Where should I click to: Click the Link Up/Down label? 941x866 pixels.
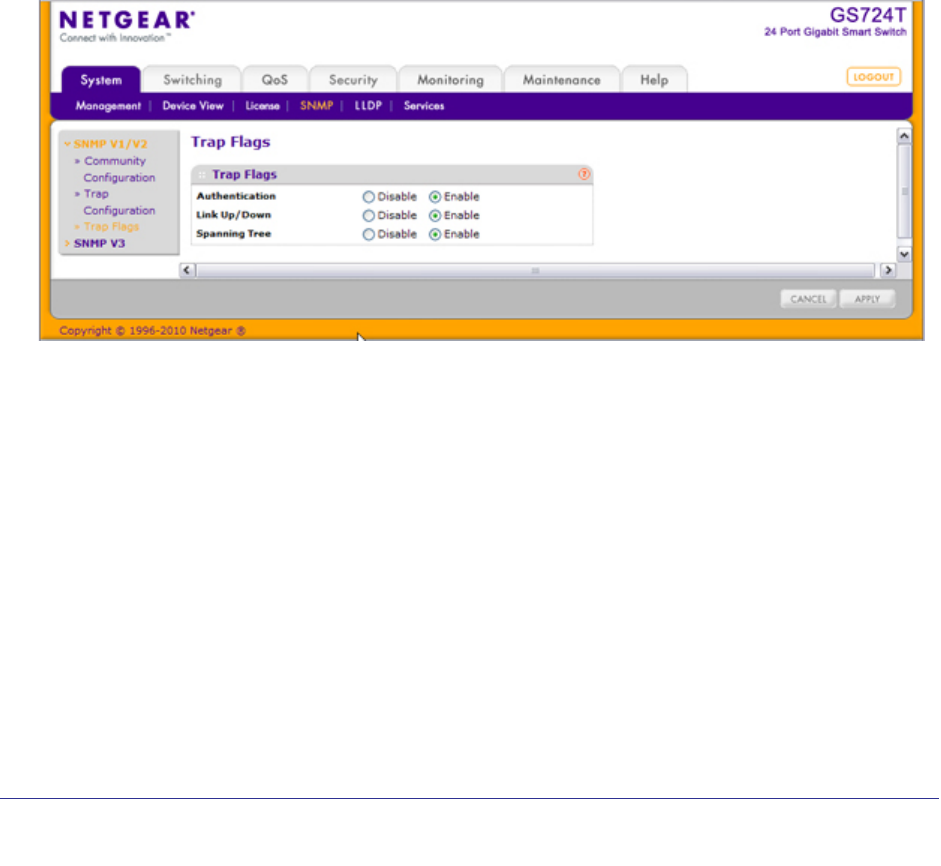click(233, 215)
